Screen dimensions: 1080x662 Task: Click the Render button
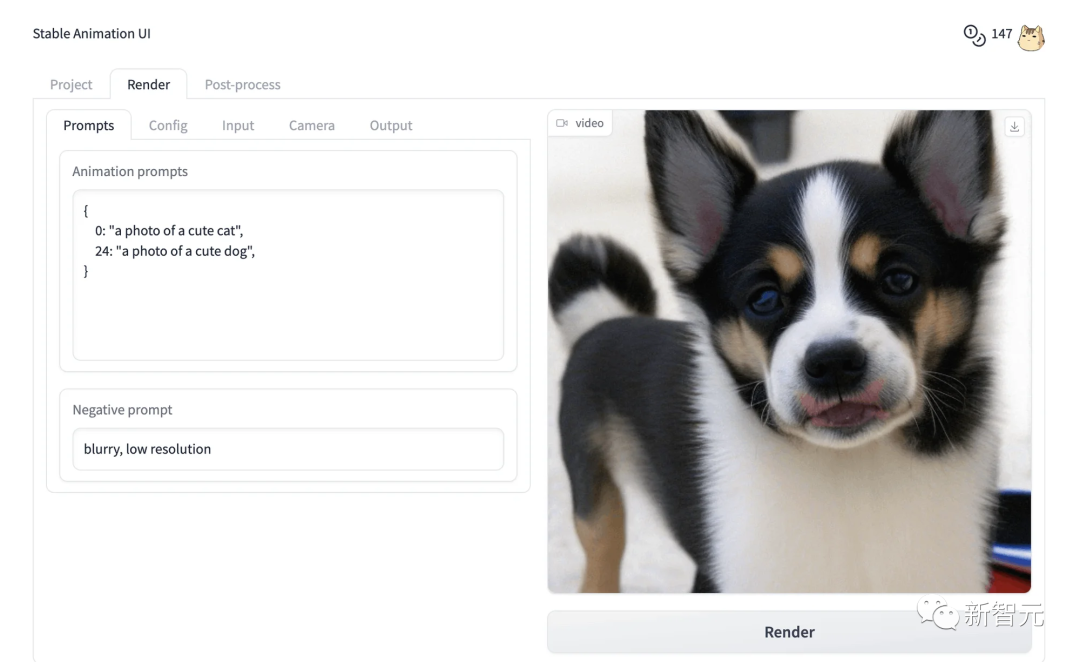pos(789,632)
